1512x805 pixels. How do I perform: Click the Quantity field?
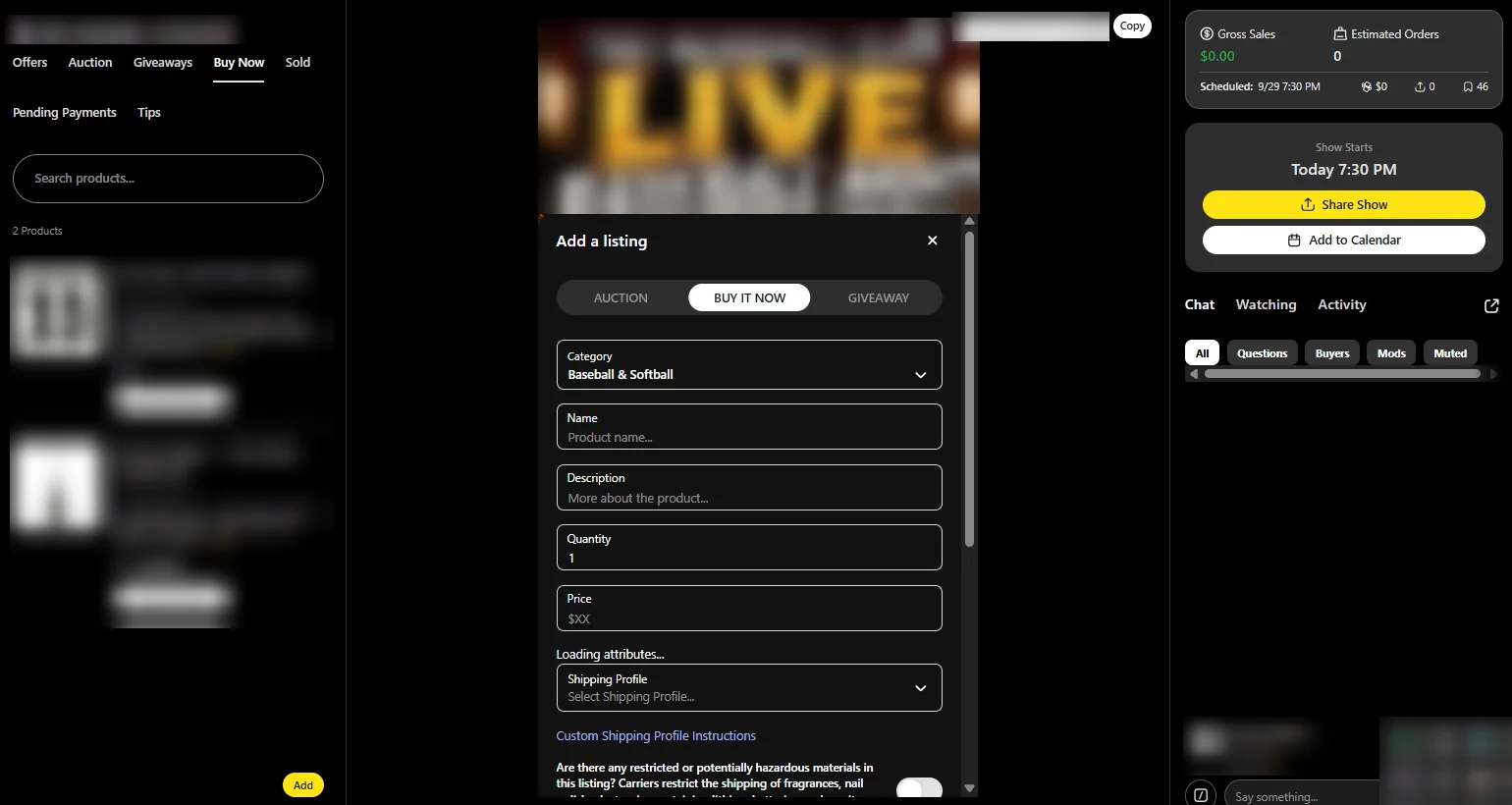pos(749,548)
